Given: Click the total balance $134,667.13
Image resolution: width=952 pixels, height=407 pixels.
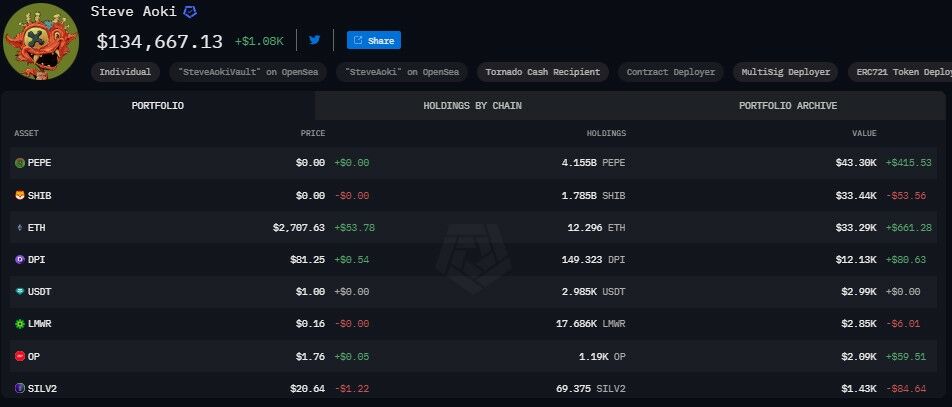Looking at the screenshot, I should [160, 41].
